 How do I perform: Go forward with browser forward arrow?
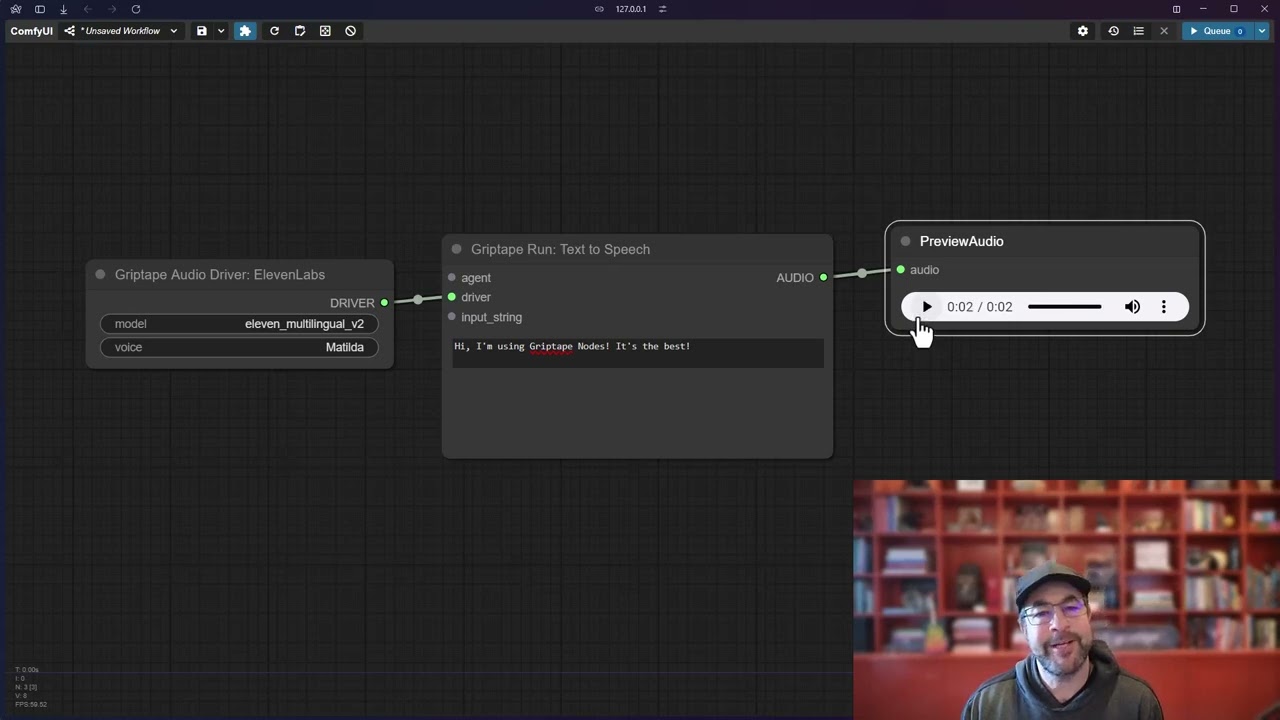coord(112,9)
